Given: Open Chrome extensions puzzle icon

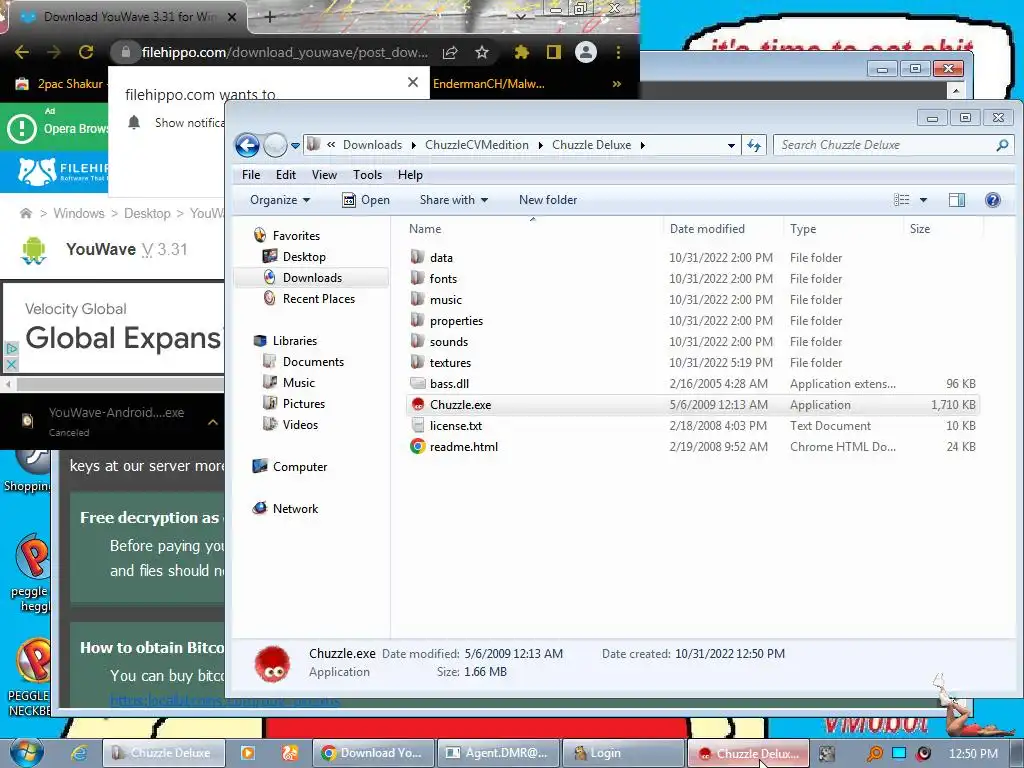Looking at the screenshot, I should (x=521, y=52).
